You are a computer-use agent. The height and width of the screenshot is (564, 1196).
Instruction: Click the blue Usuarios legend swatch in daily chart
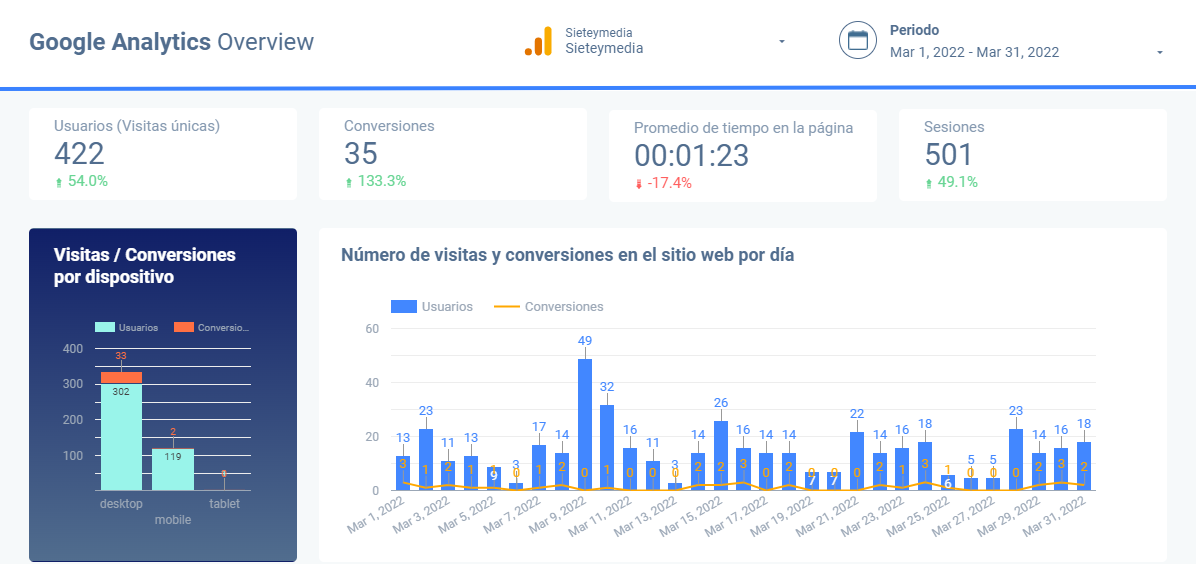[403, 307]
